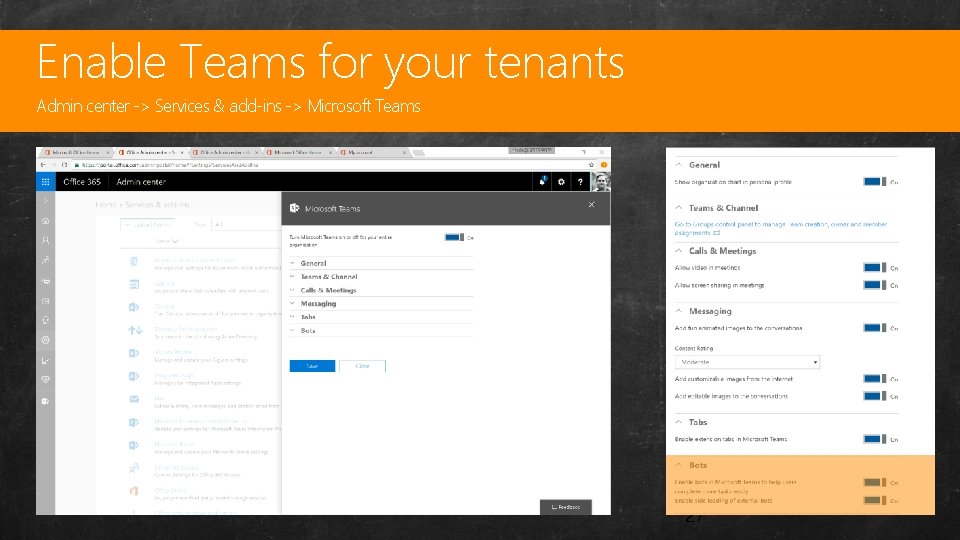Viewport: 960px width, 540px height.
Task: Open Health heart icon in the admin sidebar
Action: tap(45, 380)
